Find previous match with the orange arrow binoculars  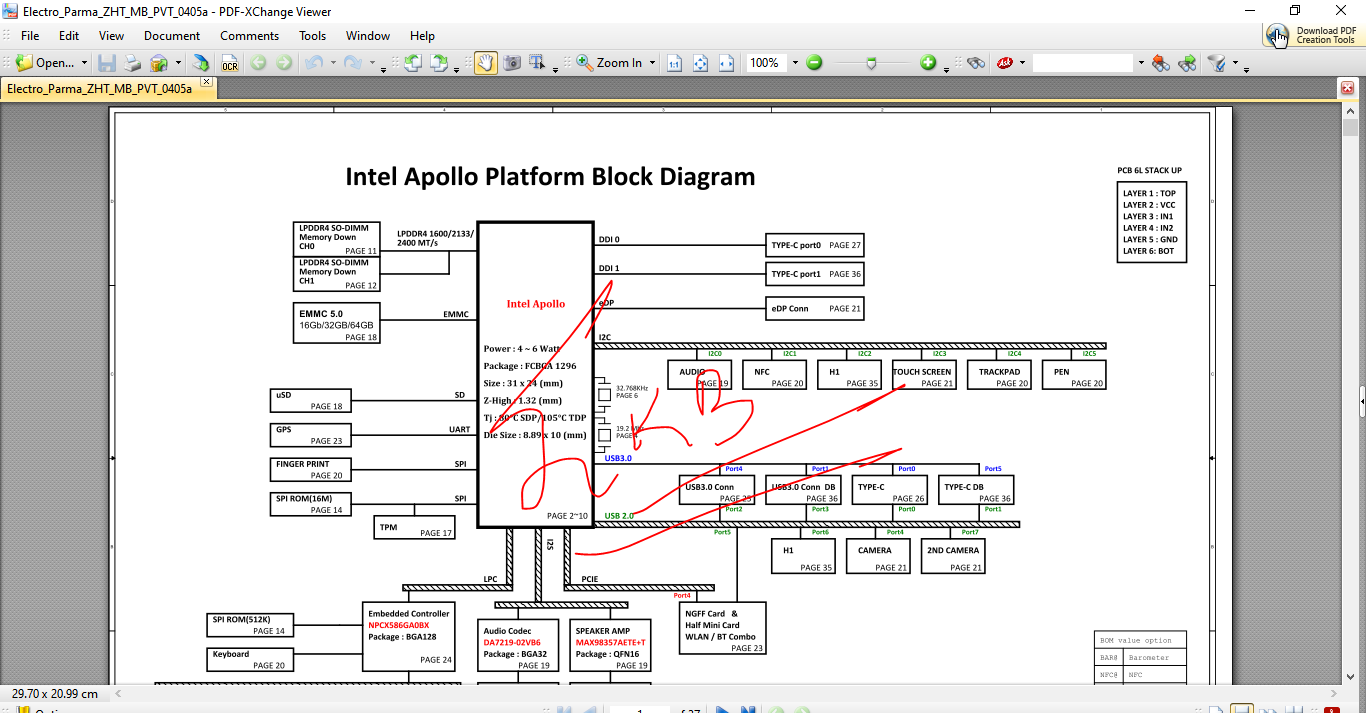pyautogui.click(x=1160, y=62)
